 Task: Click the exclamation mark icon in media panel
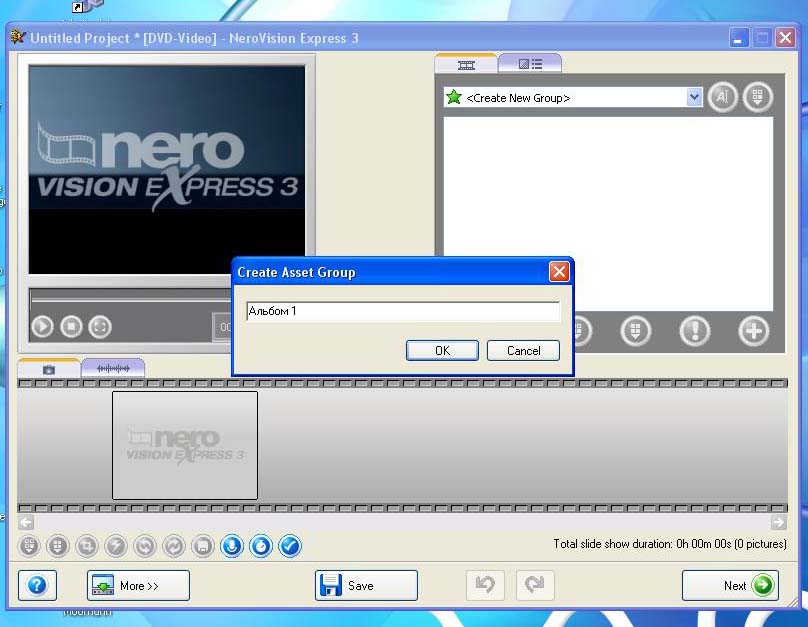(695, 331)
